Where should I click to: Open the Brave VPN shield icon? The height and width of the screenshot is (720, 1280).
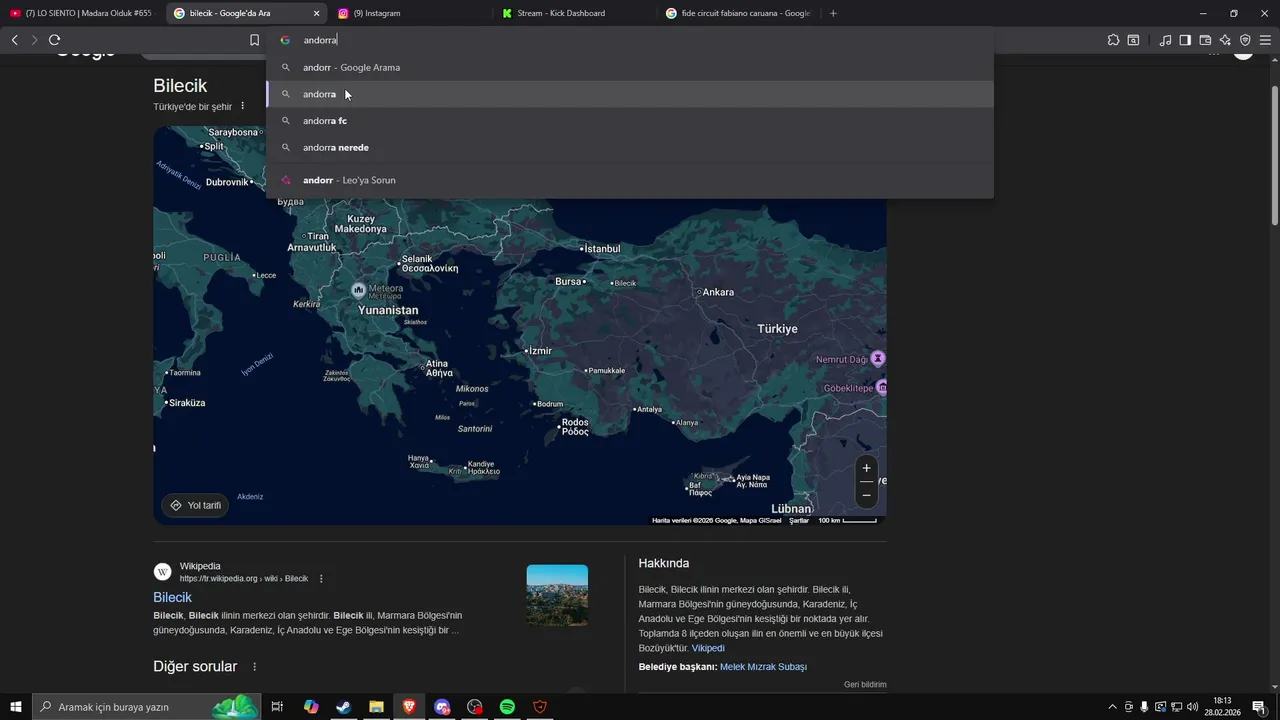(x=1245, y=40)
